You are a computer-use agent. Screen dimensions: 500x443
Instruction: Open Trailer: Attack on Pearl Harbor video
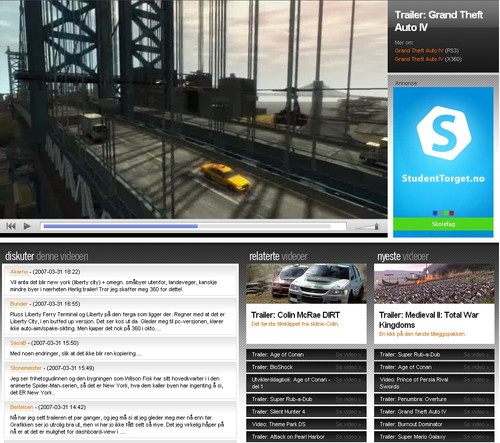[306, 437]
